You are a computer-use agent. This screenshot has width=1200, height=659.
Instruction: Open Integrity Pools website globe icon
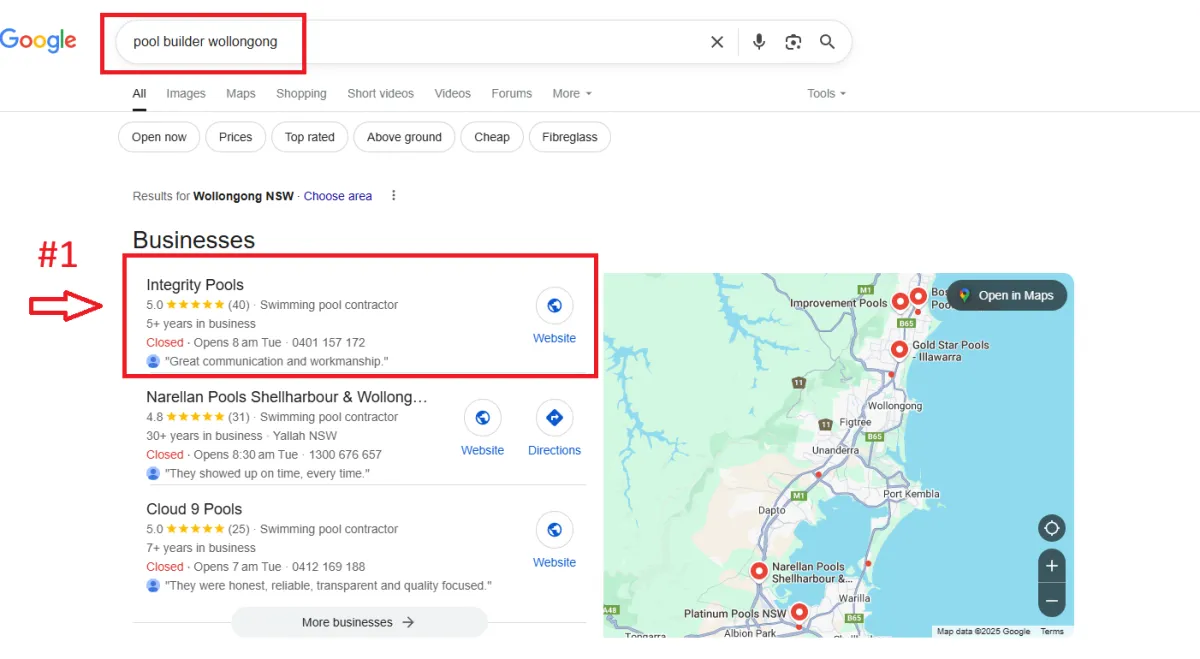554,306
